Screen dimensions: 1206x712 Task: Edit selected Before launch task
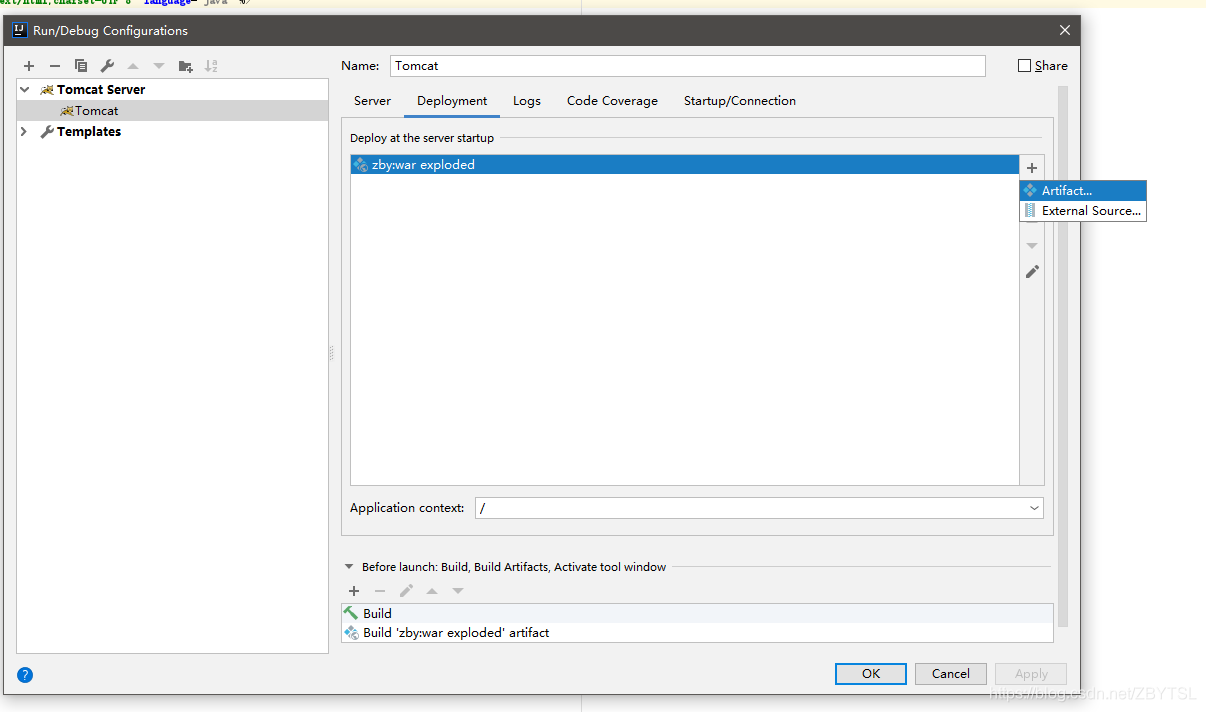406,591
